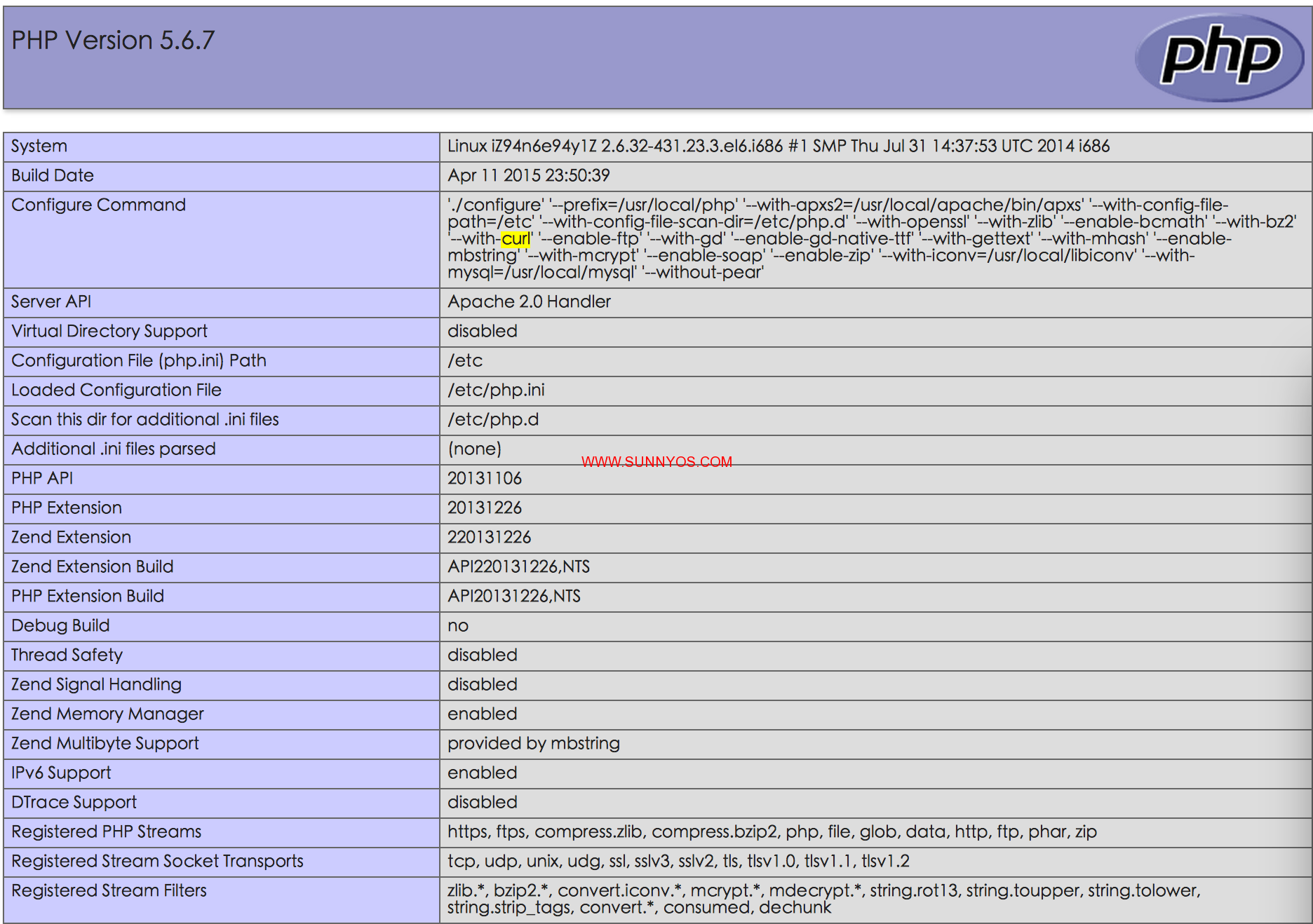Click the highlighted curl word

516,239
